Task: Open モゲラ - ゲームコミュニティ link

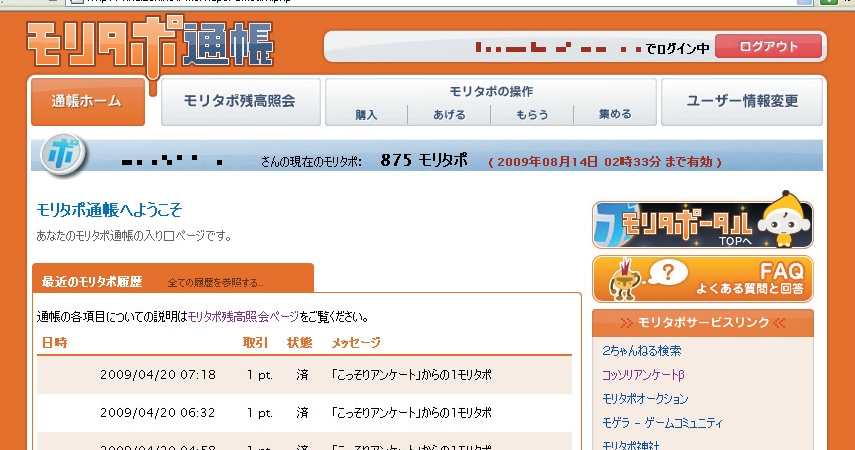Action: tap(663, 423)
